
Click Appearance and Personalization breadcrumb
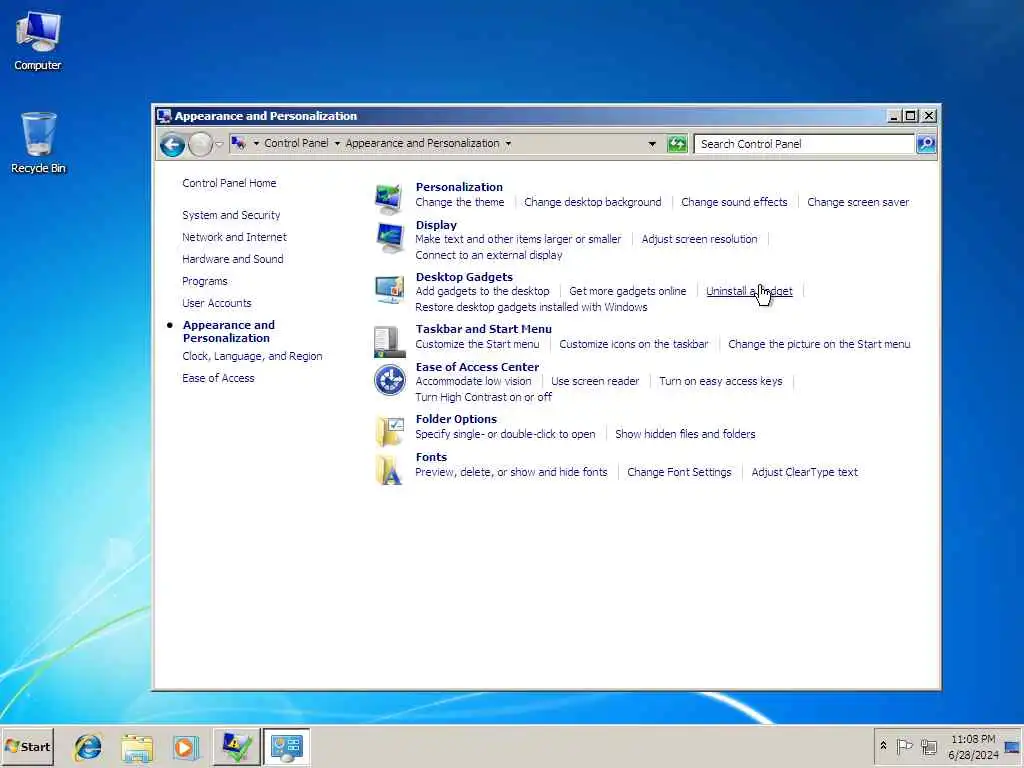423,143
